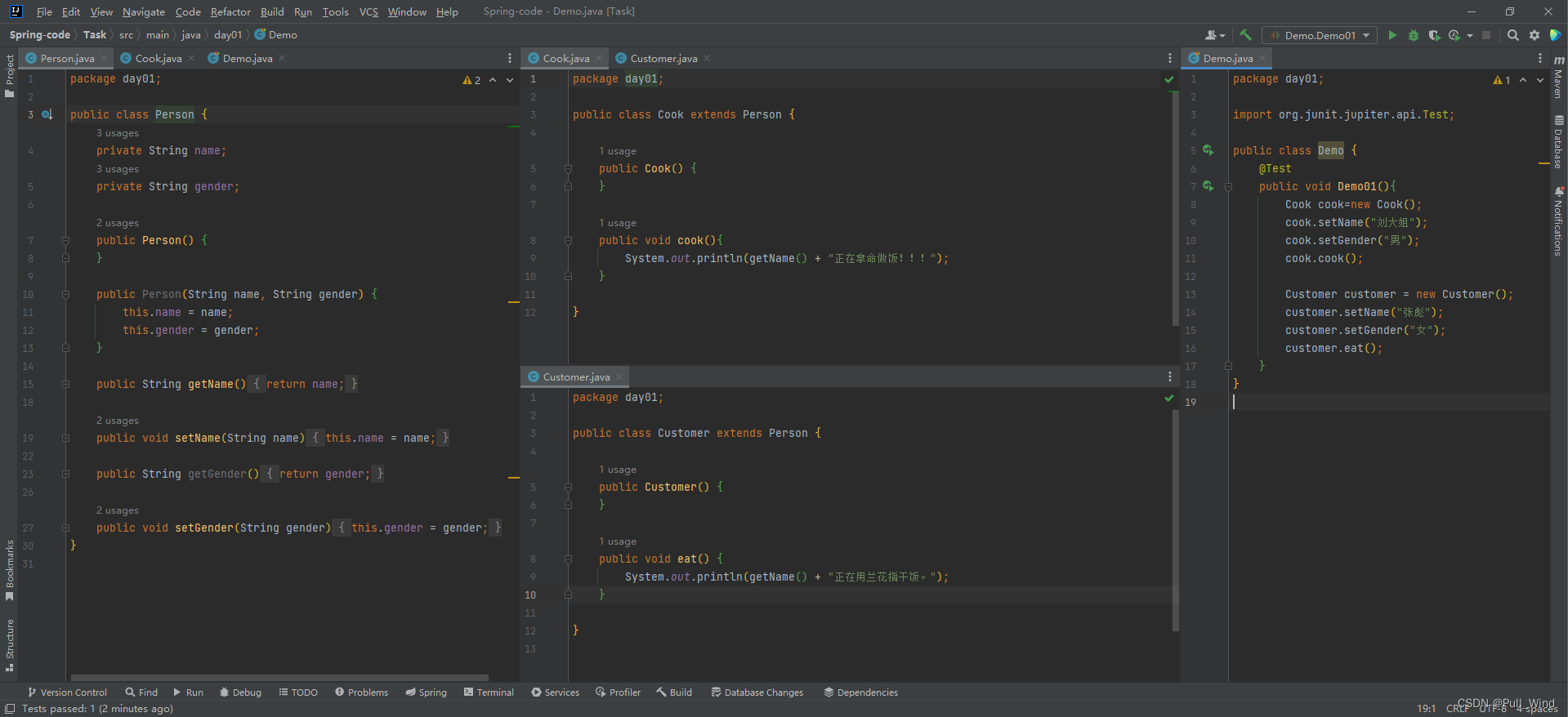The height and width of the screenshot is (717, 1568).
Task: Expand the folded getName method in Person.java
Action: (65, 384)
